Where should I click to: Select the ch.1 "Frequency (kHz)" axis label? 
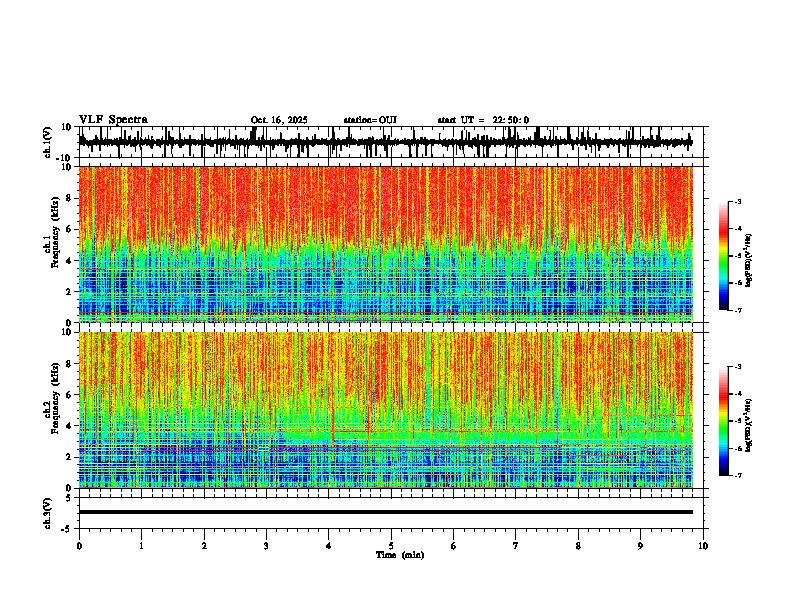click(x=55, y=233)
